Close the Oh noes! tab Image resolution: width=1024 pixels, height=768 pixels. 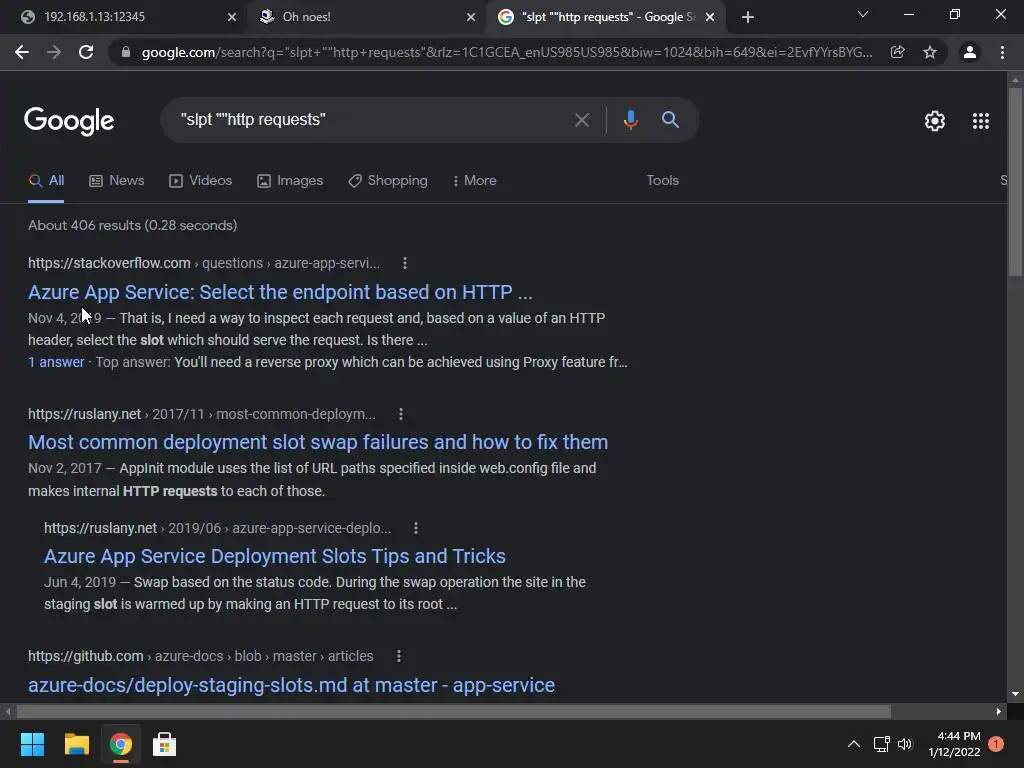click(x=471, y=17)
